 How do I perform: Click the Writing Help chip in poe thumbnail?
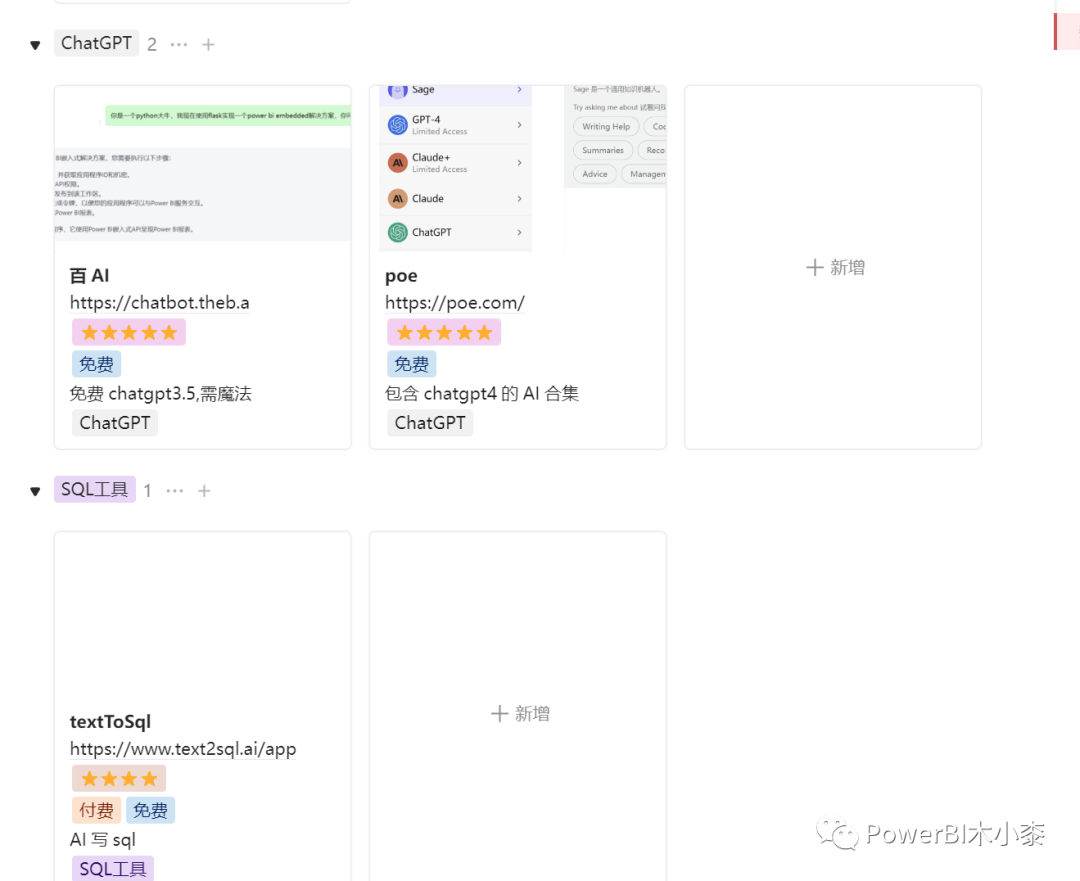[x=606, y=127]
